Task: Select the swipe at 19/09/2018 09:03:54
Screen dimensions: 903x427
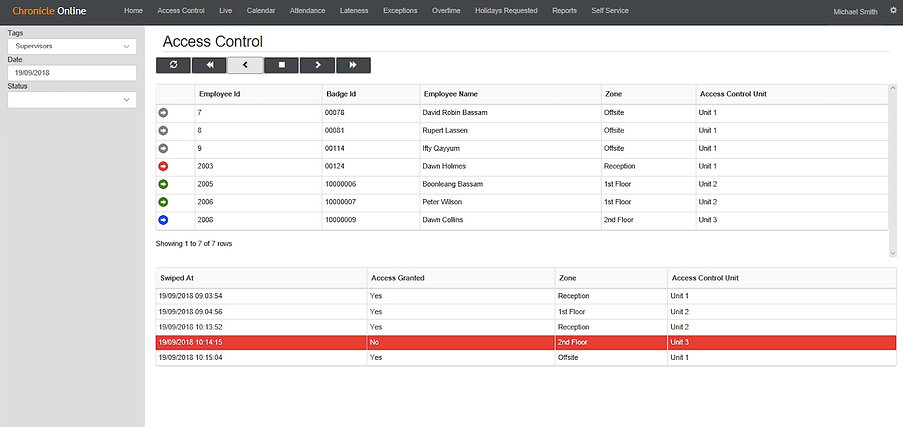Action: pos(526,296)
